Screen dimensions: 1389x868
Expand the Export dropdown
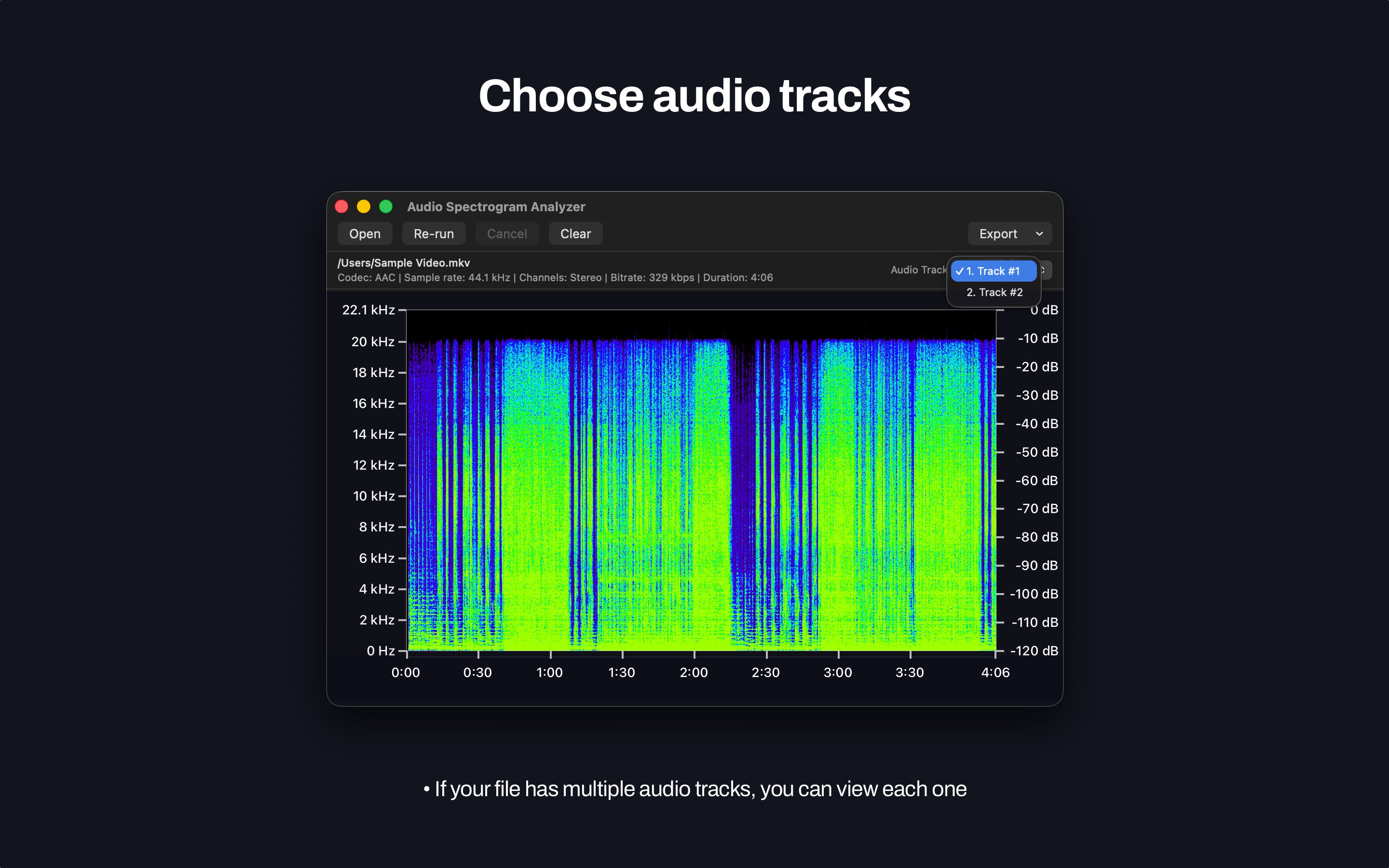(x=1009, y=234)
